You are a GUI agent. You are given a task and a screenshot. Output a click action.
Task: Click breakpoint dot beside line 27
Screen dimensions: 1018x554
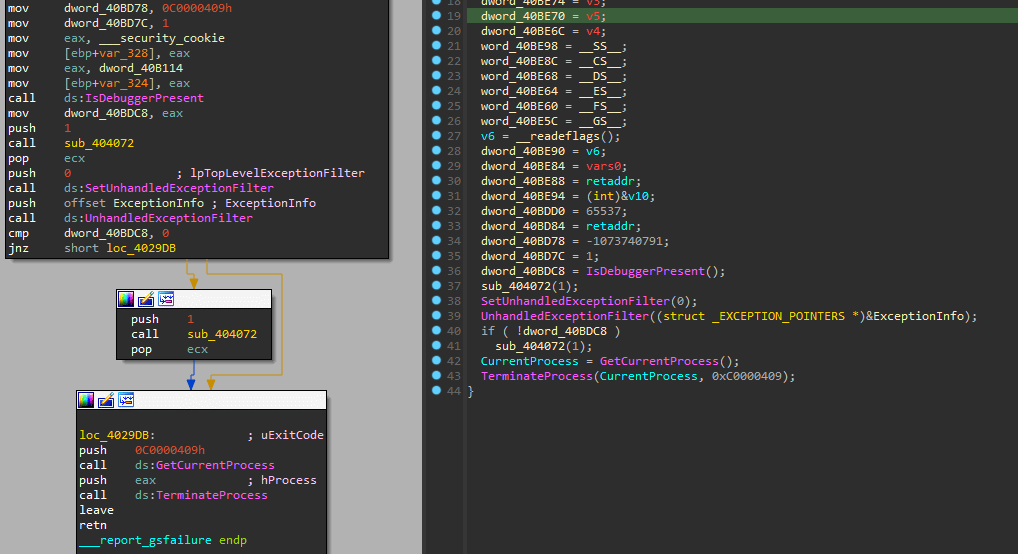[437, 136]
